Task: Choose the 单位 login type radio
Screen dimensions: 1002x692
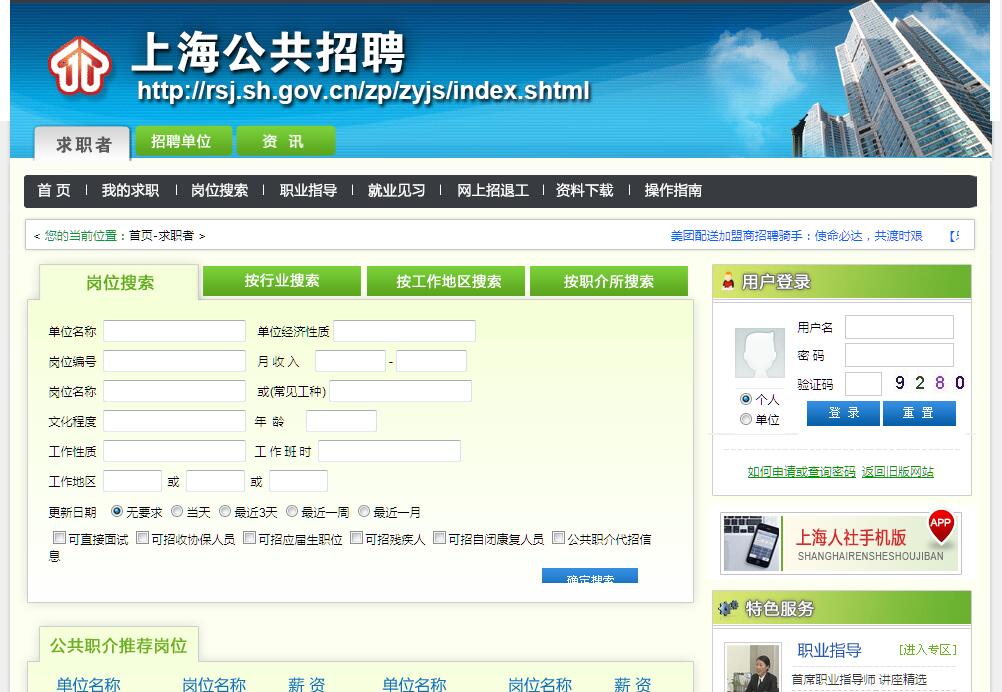Action: (x=745, y=419)
